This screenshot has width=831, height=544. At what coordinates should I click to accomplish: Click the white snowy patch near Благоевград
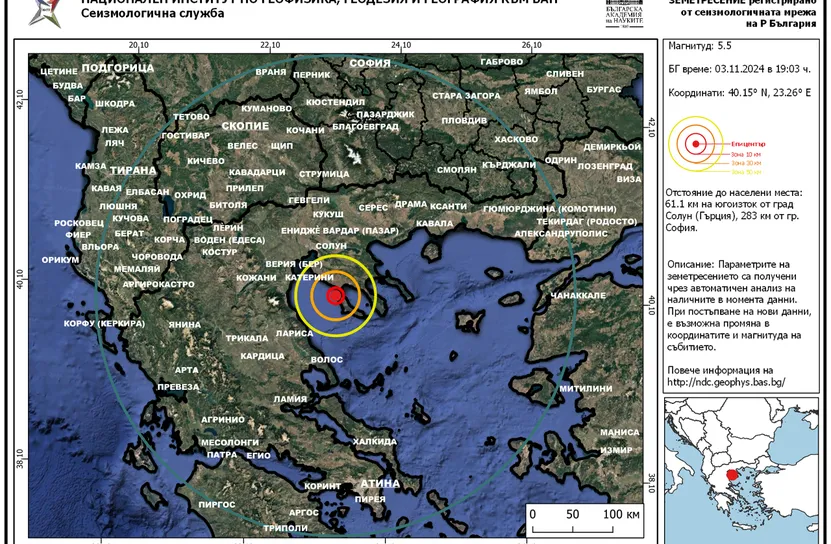click(x=351, y=155)
